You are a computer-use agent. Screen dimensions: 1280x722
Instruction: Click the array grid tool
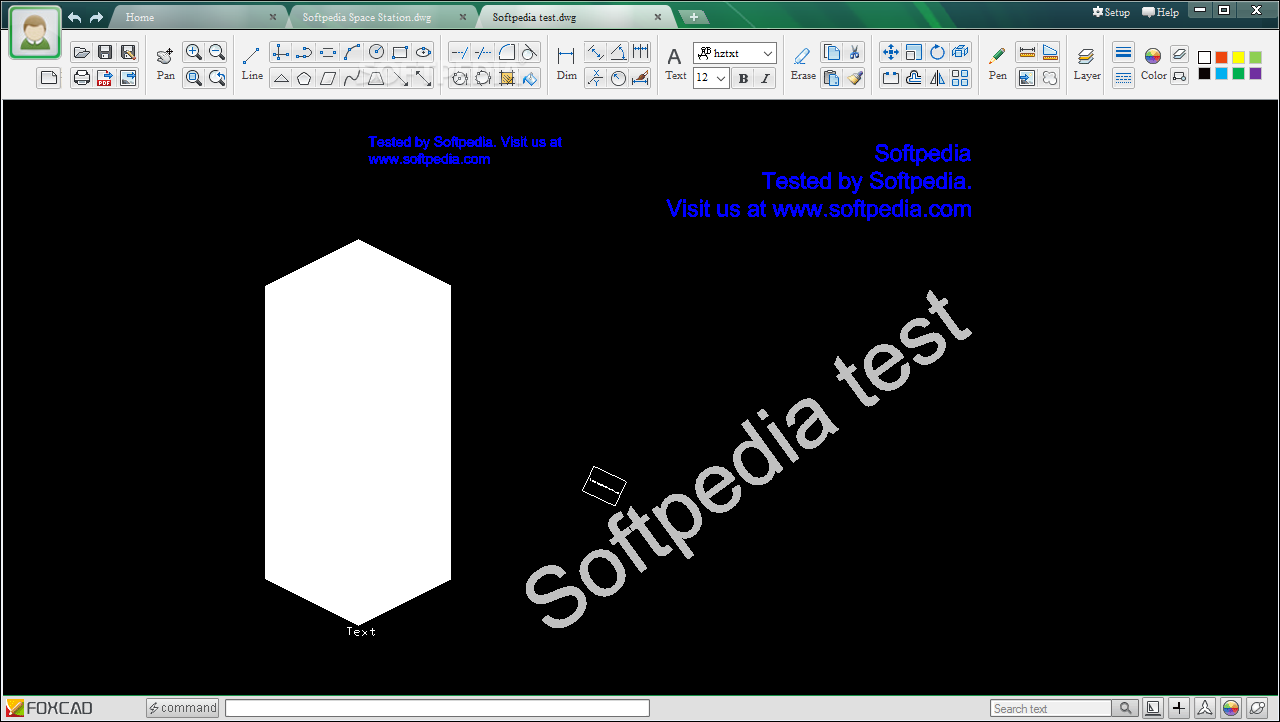click(960, 78)
